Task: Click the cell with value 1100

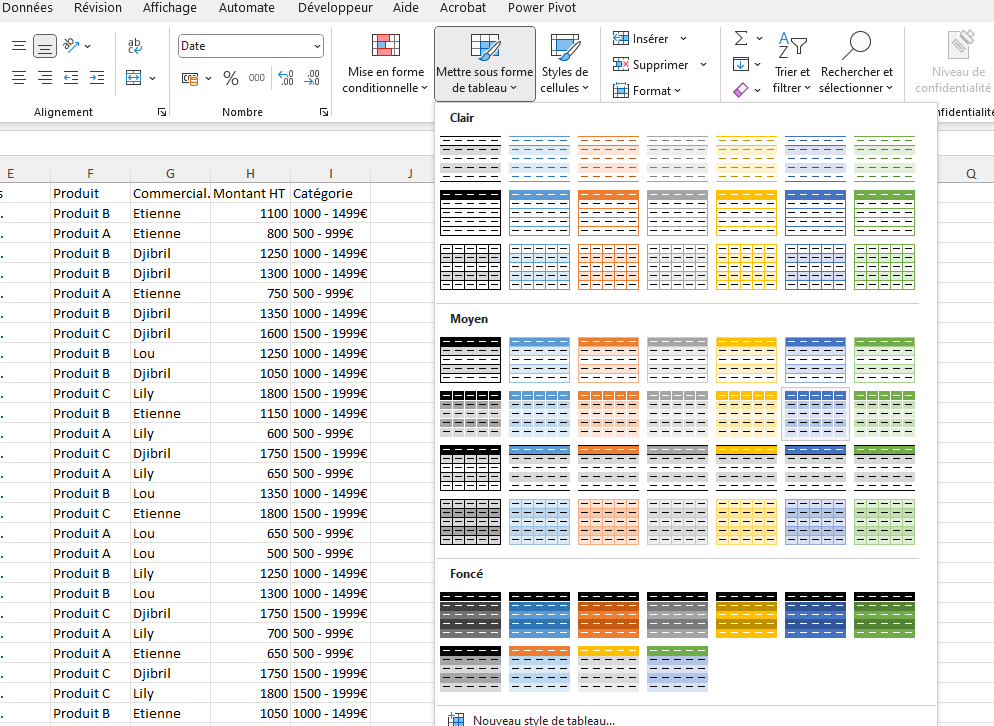Action: [x=250, y=214]
